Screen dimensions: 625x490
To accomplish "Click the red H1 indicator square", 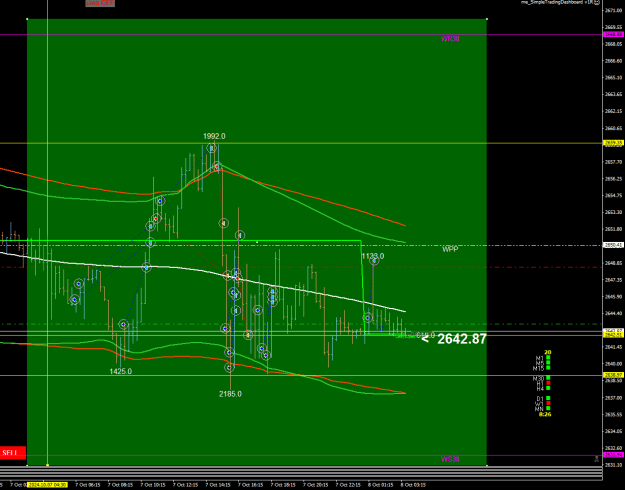I will (x=548, y=383).
